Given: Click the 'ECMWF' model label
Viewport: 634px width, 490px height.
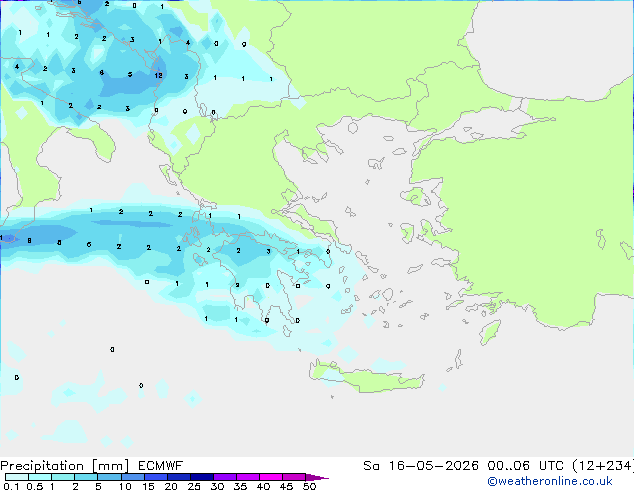Looking at the screenshot, I should coord(161,466).
